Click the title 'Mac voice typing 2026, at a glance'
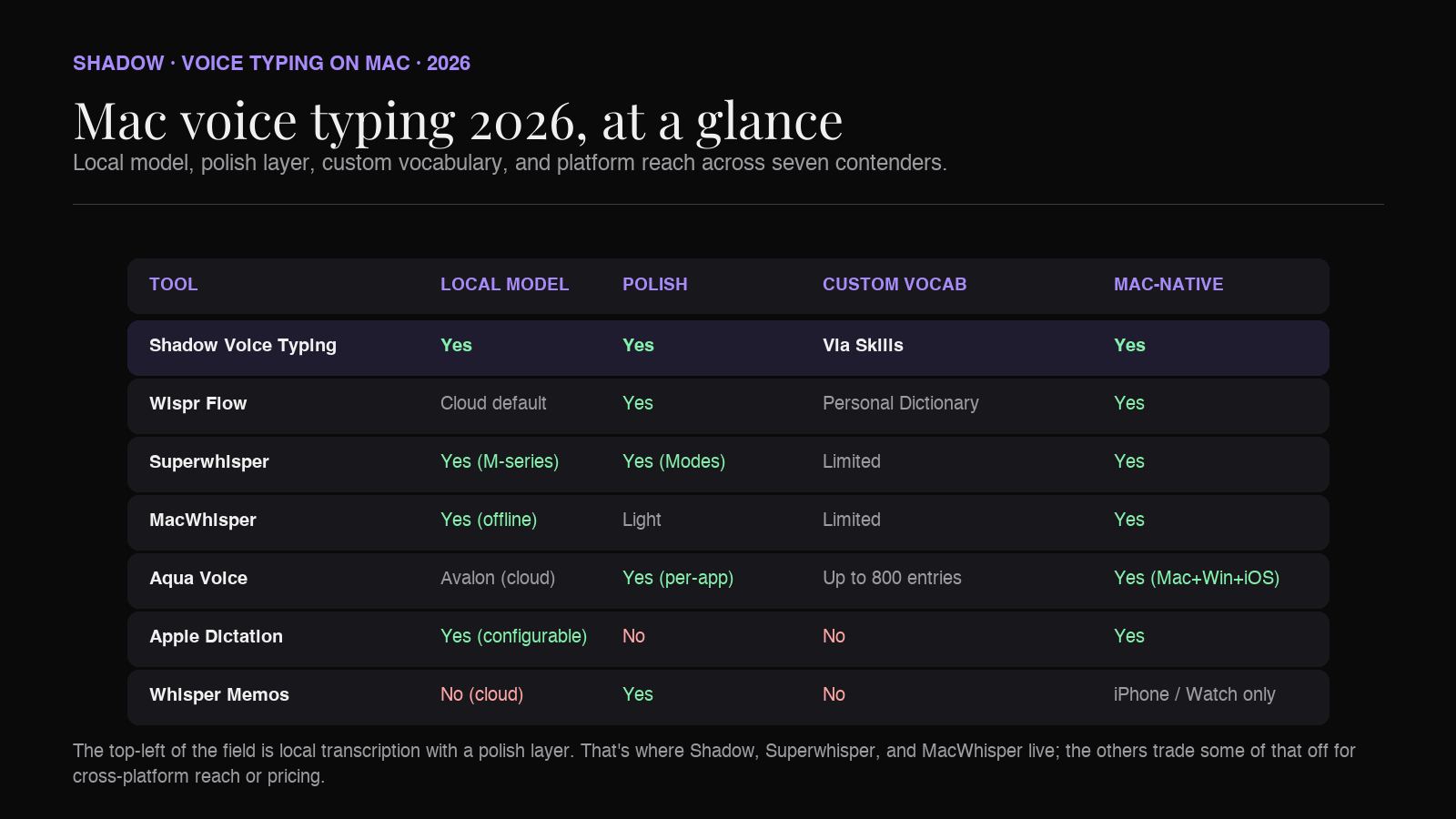Screen dimensions: 1456x819 pyautogui.click(x=458, y=122)
